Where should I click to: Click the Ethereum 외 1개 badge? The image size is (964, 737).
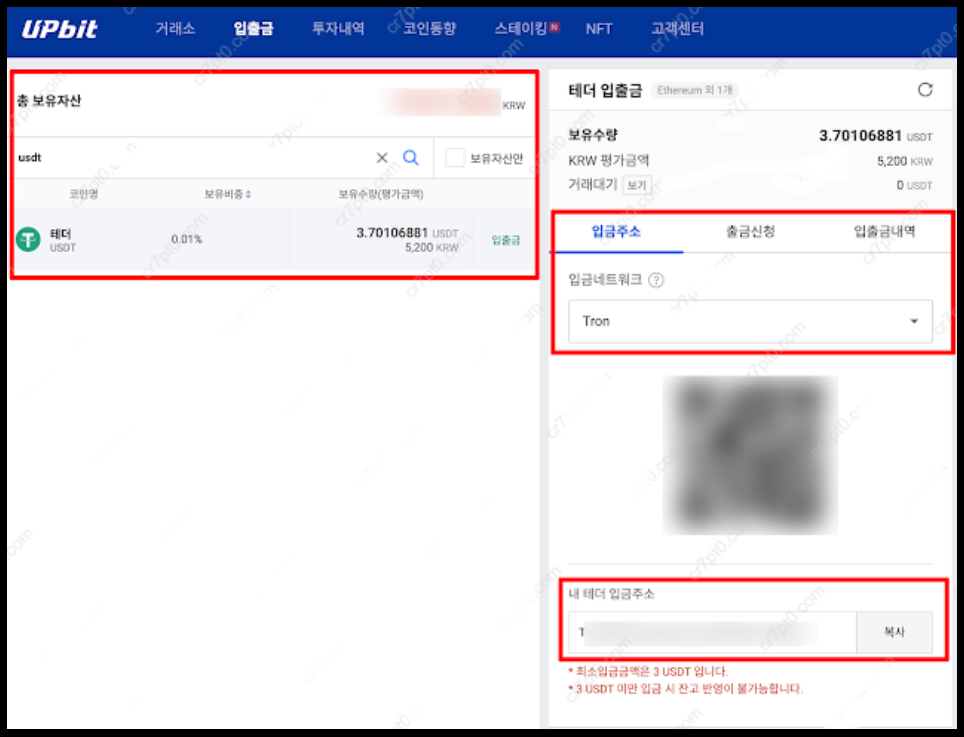point(695,90)
